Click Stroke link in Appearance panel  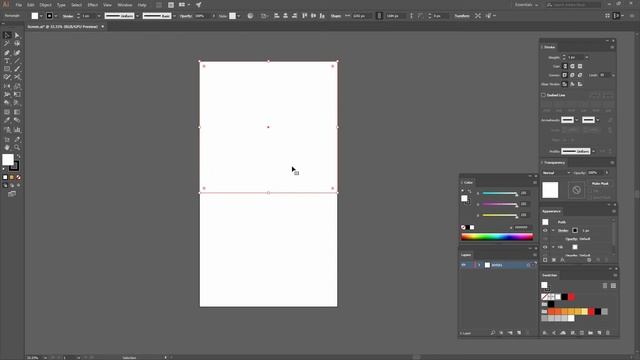563,231
